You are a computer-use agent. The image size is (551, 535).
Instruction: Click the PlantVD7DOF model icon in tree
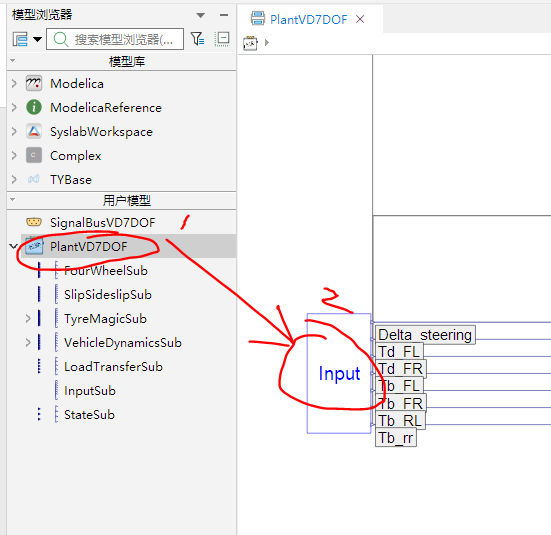34,246
